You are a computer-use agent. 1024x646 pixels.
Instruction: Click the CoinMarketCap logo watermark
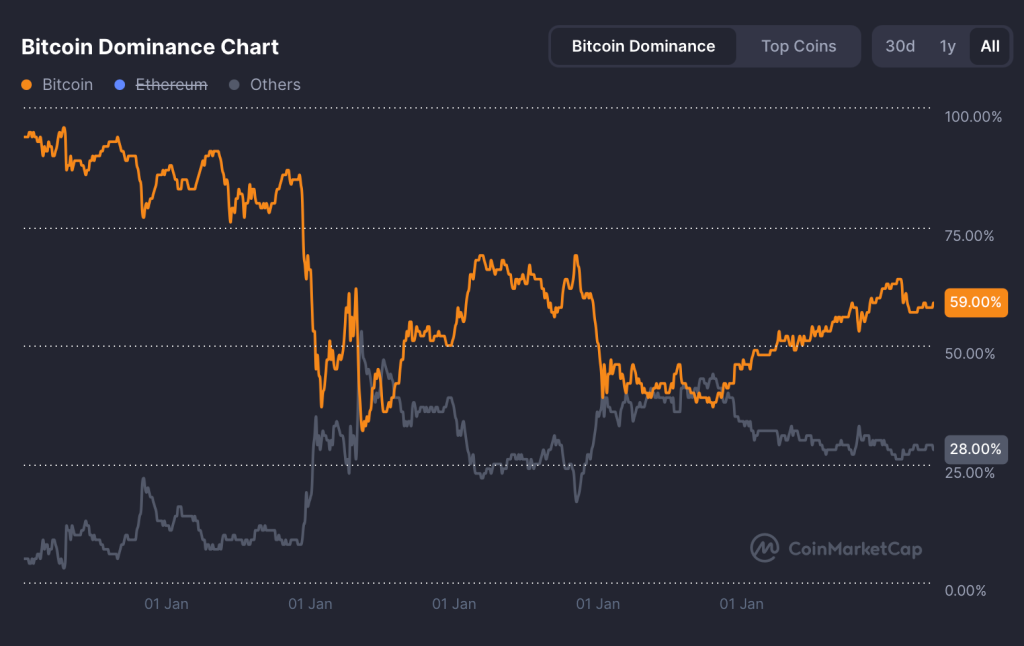pyautogui.click(x=835, y=549)
